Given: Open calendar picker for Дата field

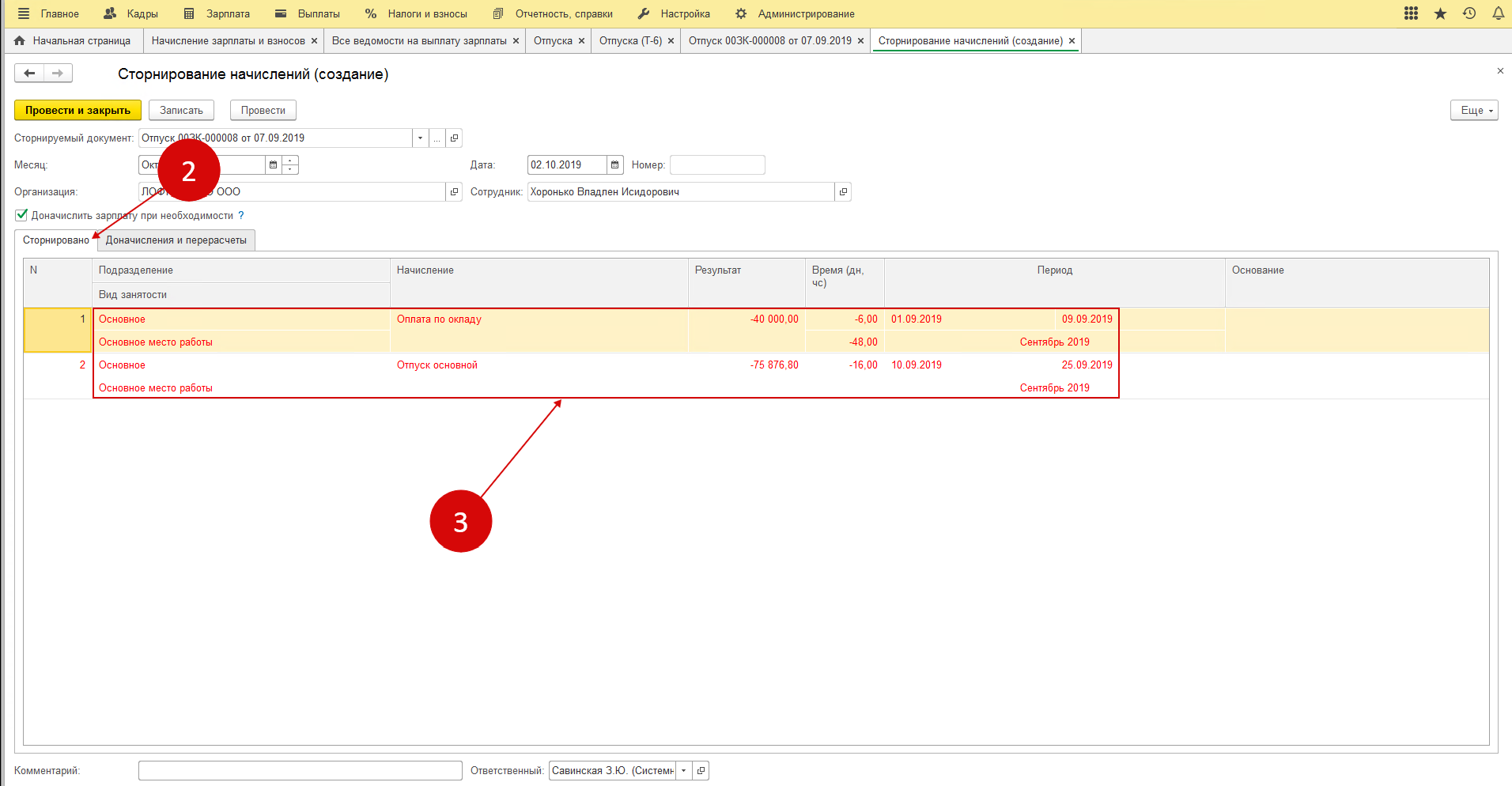Looking at the screenshot, I should coord(615,164).
